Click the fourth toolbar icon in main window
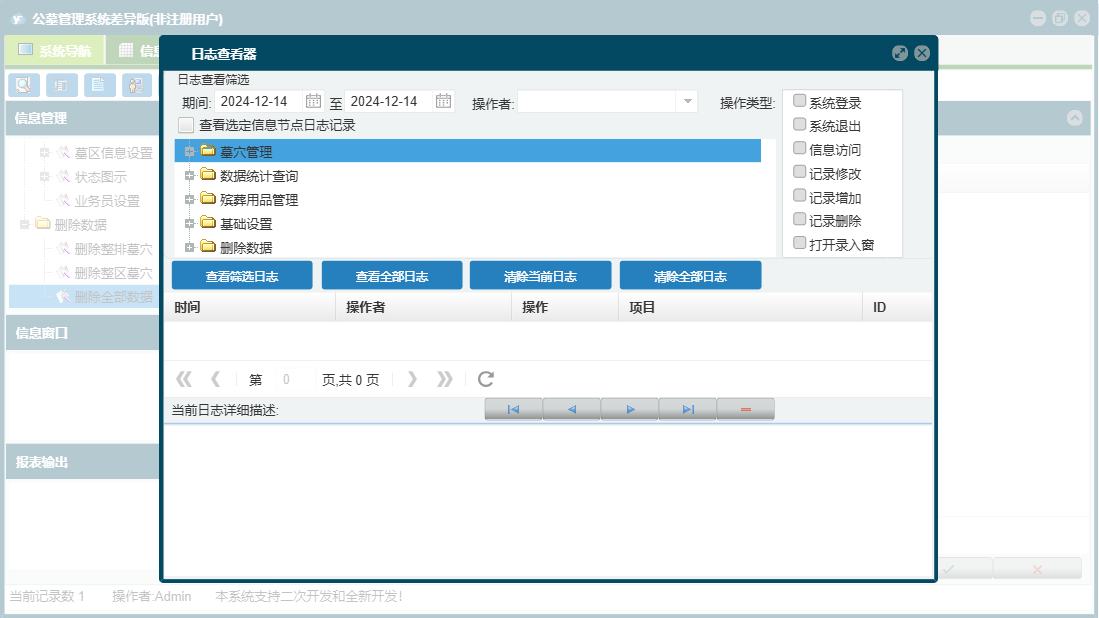The image size is (1099, 618). 137,85
